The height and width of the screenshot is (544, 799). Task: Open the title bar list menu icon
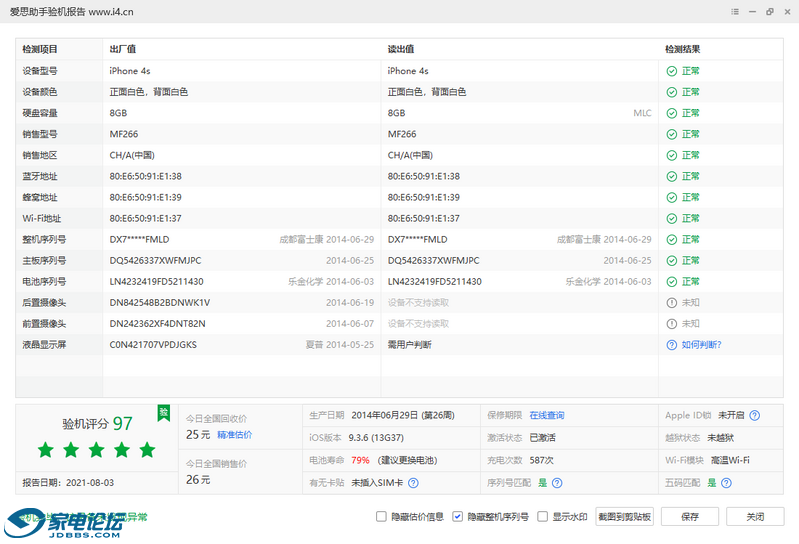(x=735, y=12)
